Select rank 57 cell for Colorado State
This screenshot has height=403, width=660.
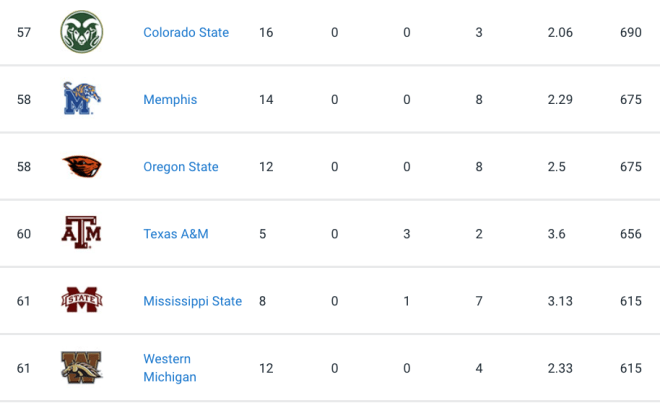pos(24,32)
